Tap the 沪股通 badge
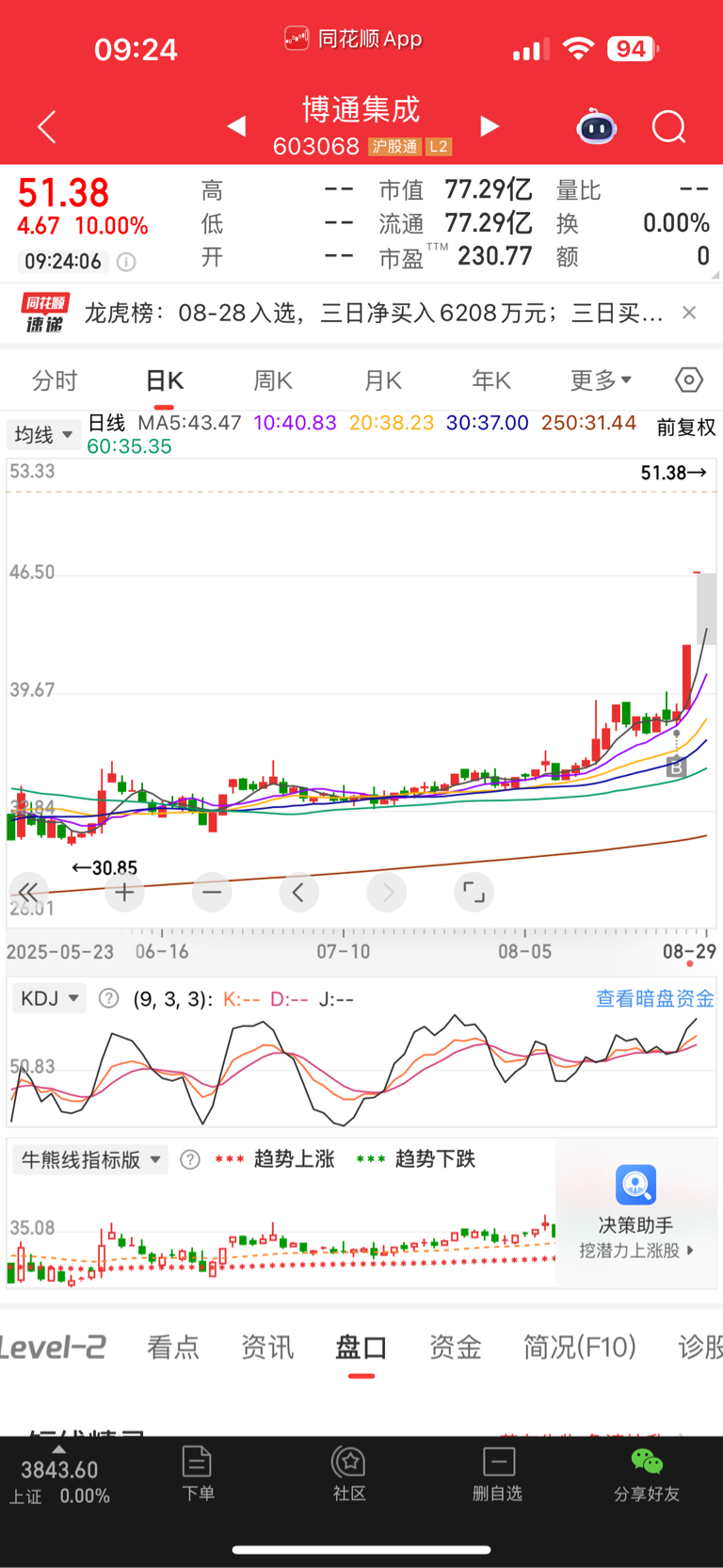The image size is (723, 1568). (394, 147)
